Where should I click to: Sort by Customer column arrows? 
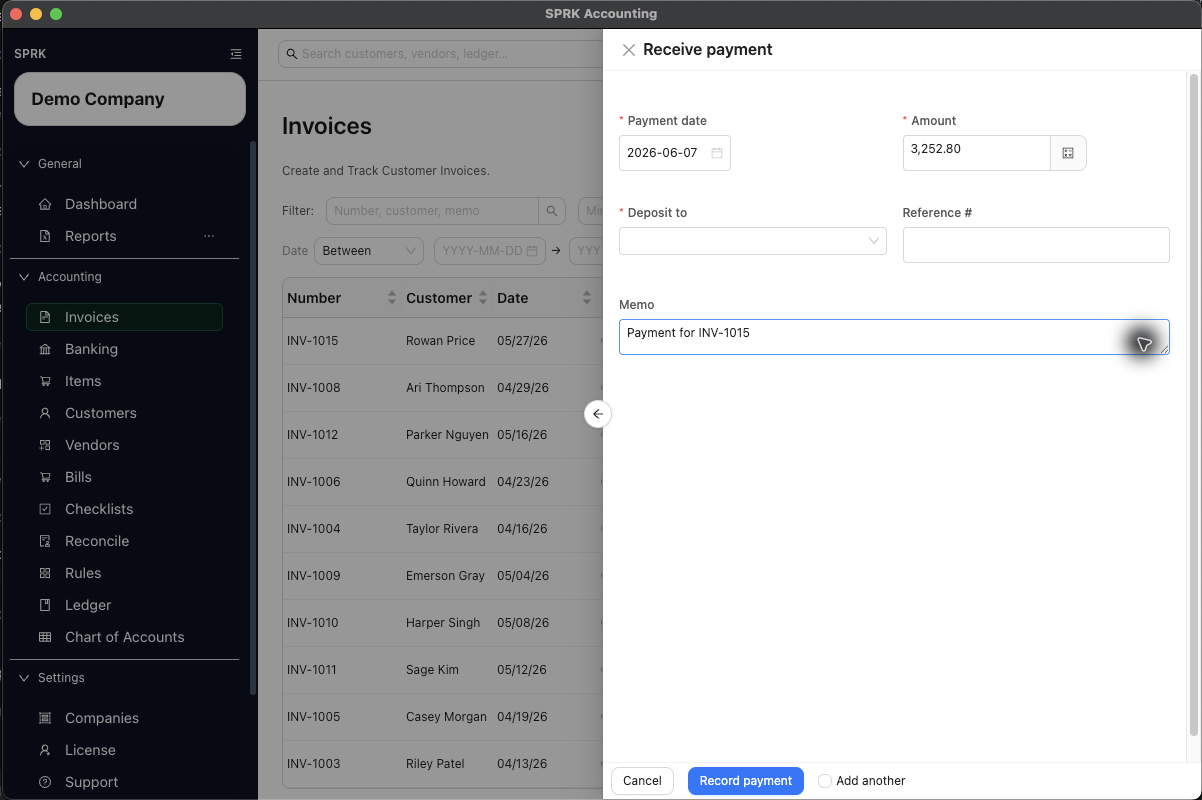[x=483, y=298]
